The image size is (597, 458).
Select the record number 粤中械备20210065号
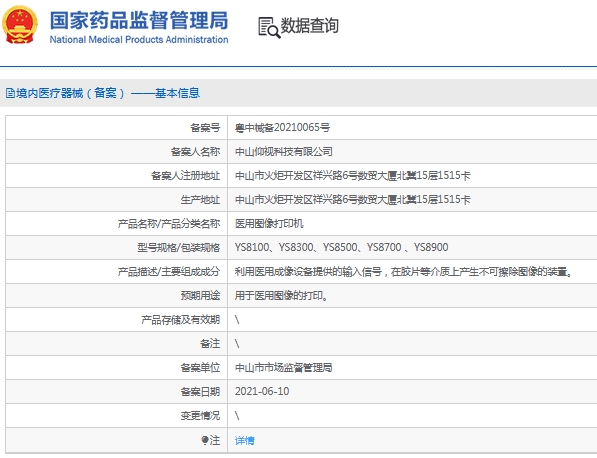click(283, 128)
